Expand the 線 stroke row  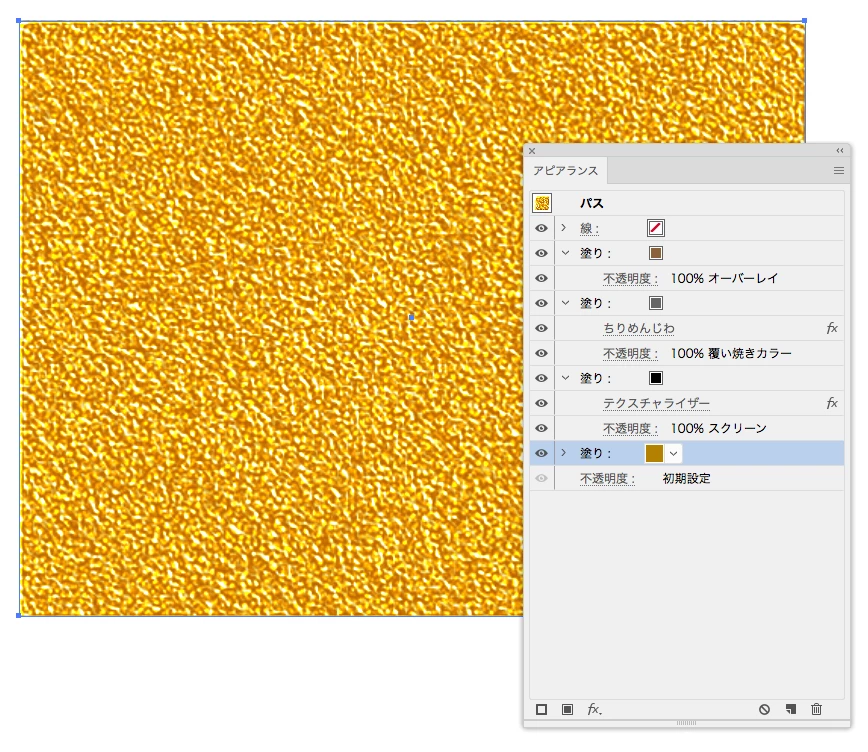coord(564,228)
